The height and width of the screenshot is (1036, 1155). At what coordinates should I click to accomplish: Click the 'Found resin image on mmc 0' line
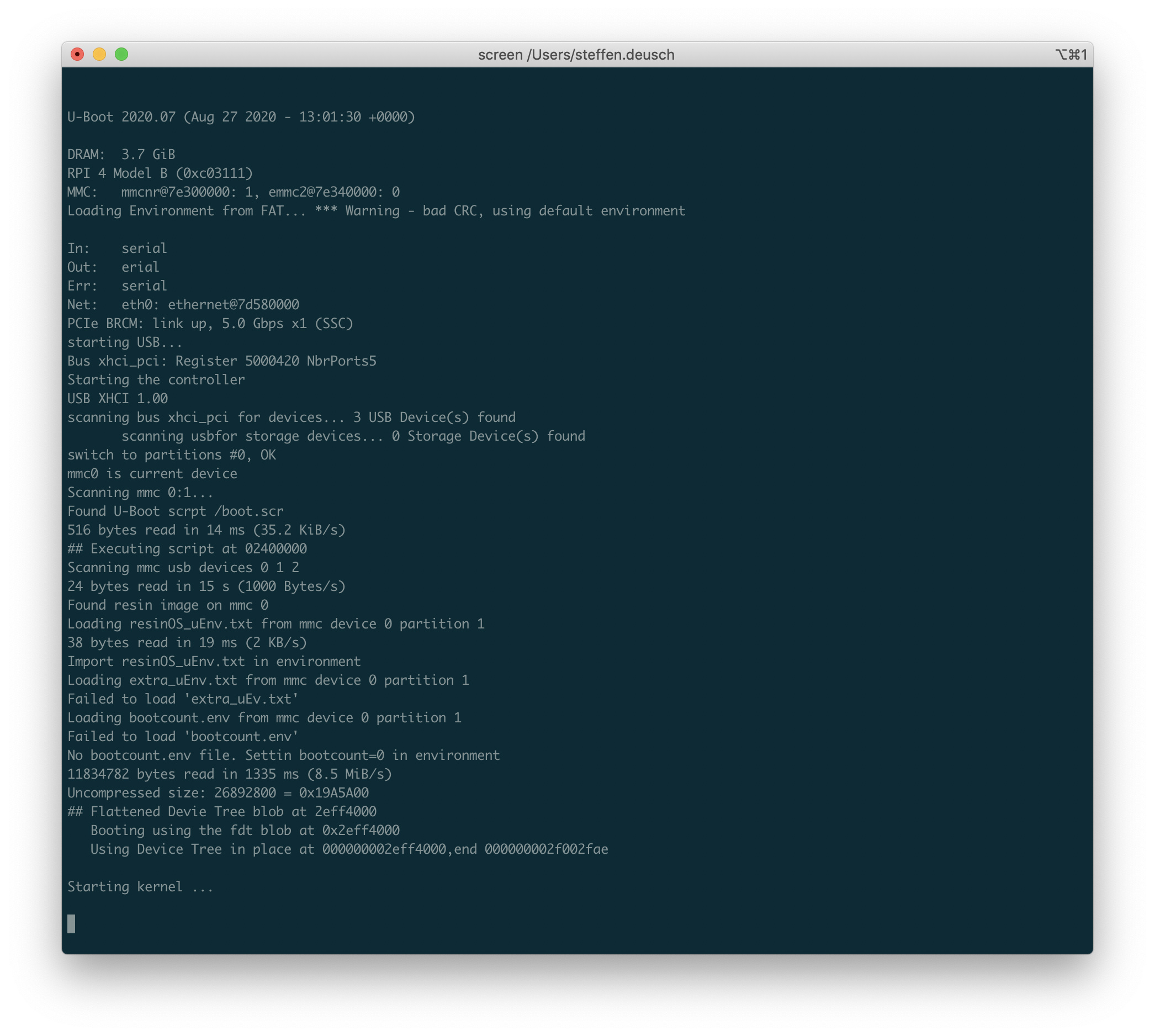(168, 605)
